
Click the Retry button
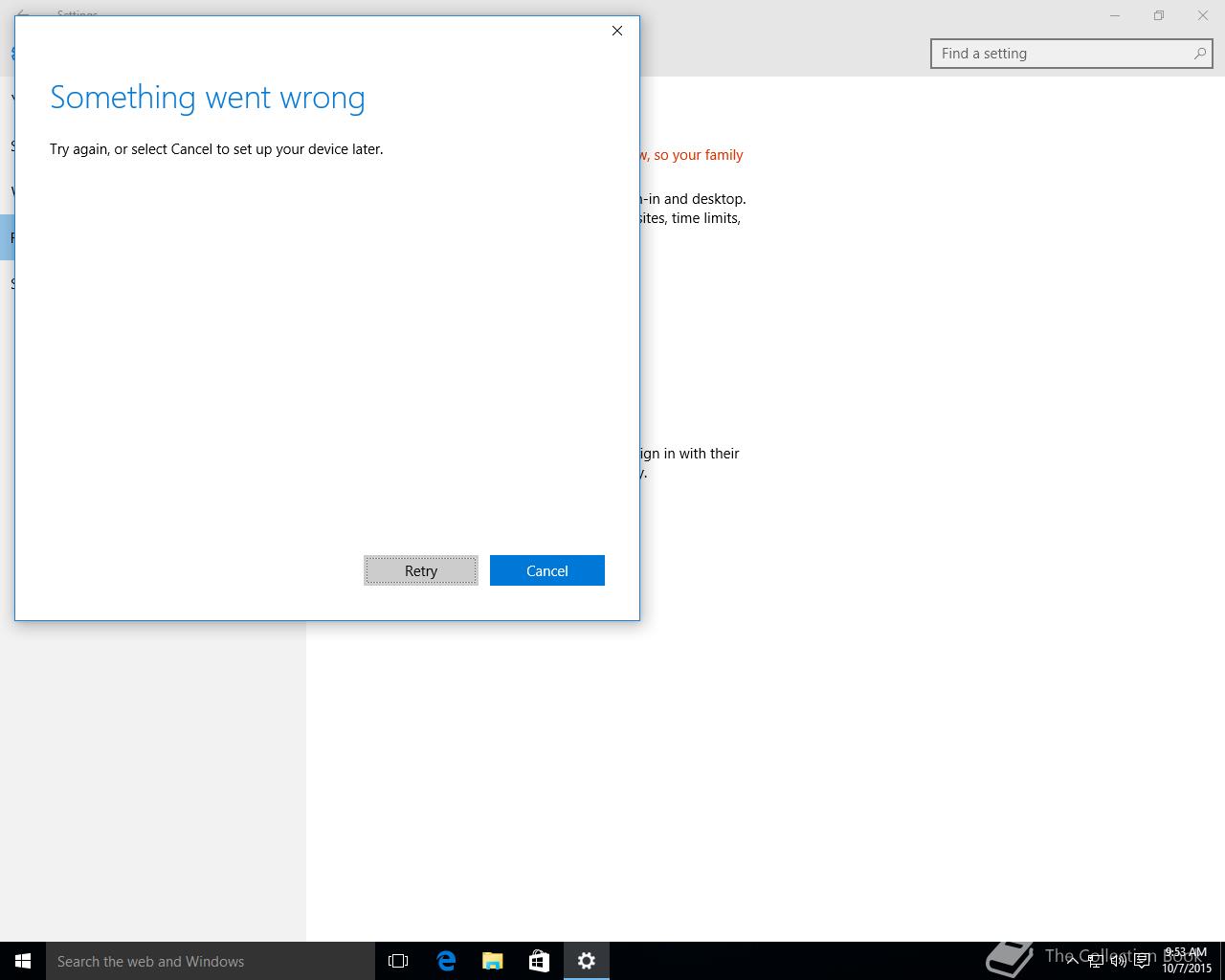pos(421,570)
